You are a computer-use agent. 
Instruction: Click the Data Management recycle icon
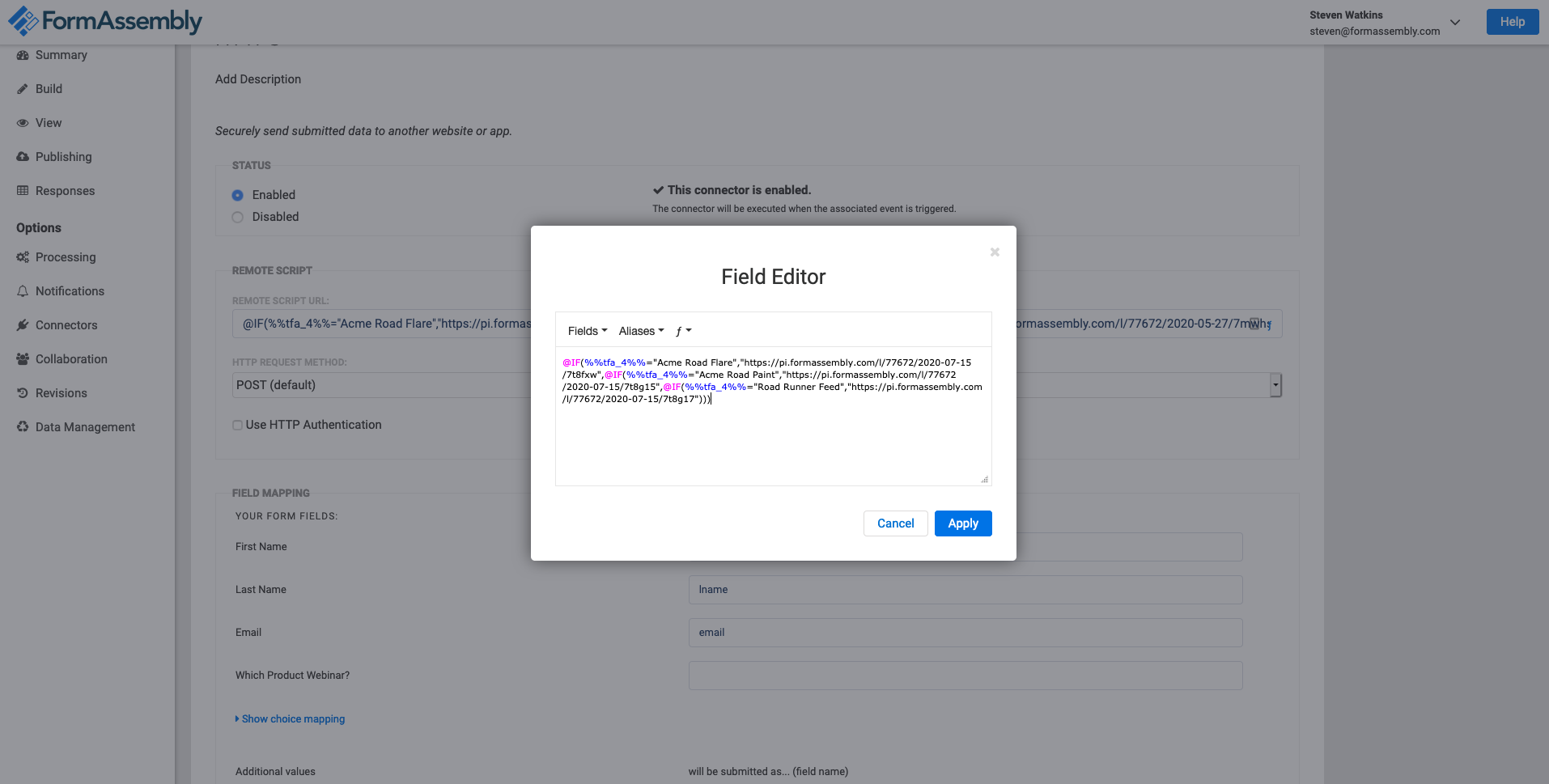coord(23,427)
